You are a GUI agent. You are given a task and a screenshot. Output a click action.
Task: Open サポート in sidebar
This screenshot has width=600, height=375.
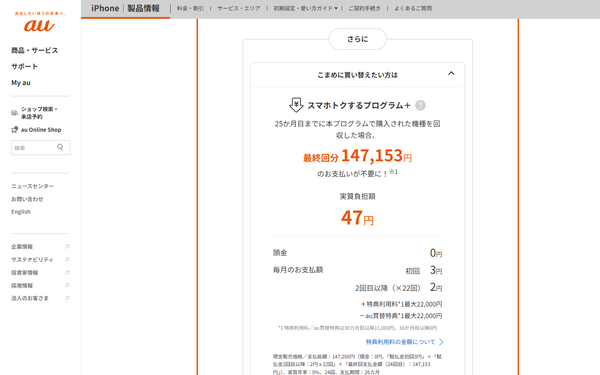point(24,67)
